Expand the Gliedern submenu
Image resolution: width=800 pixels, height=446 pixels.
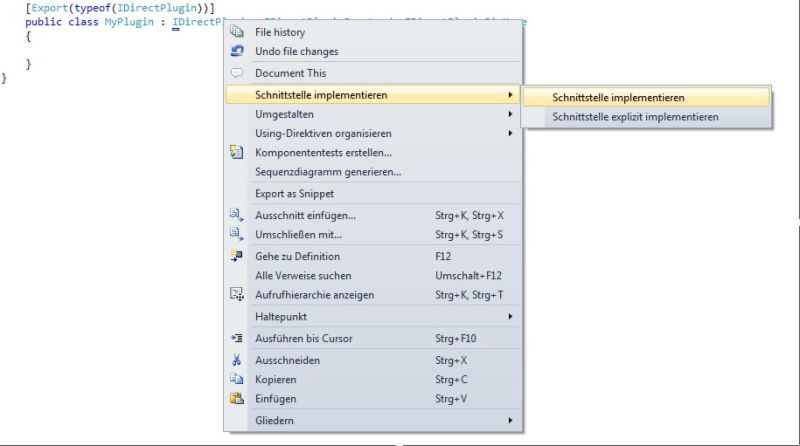[373, 420]
